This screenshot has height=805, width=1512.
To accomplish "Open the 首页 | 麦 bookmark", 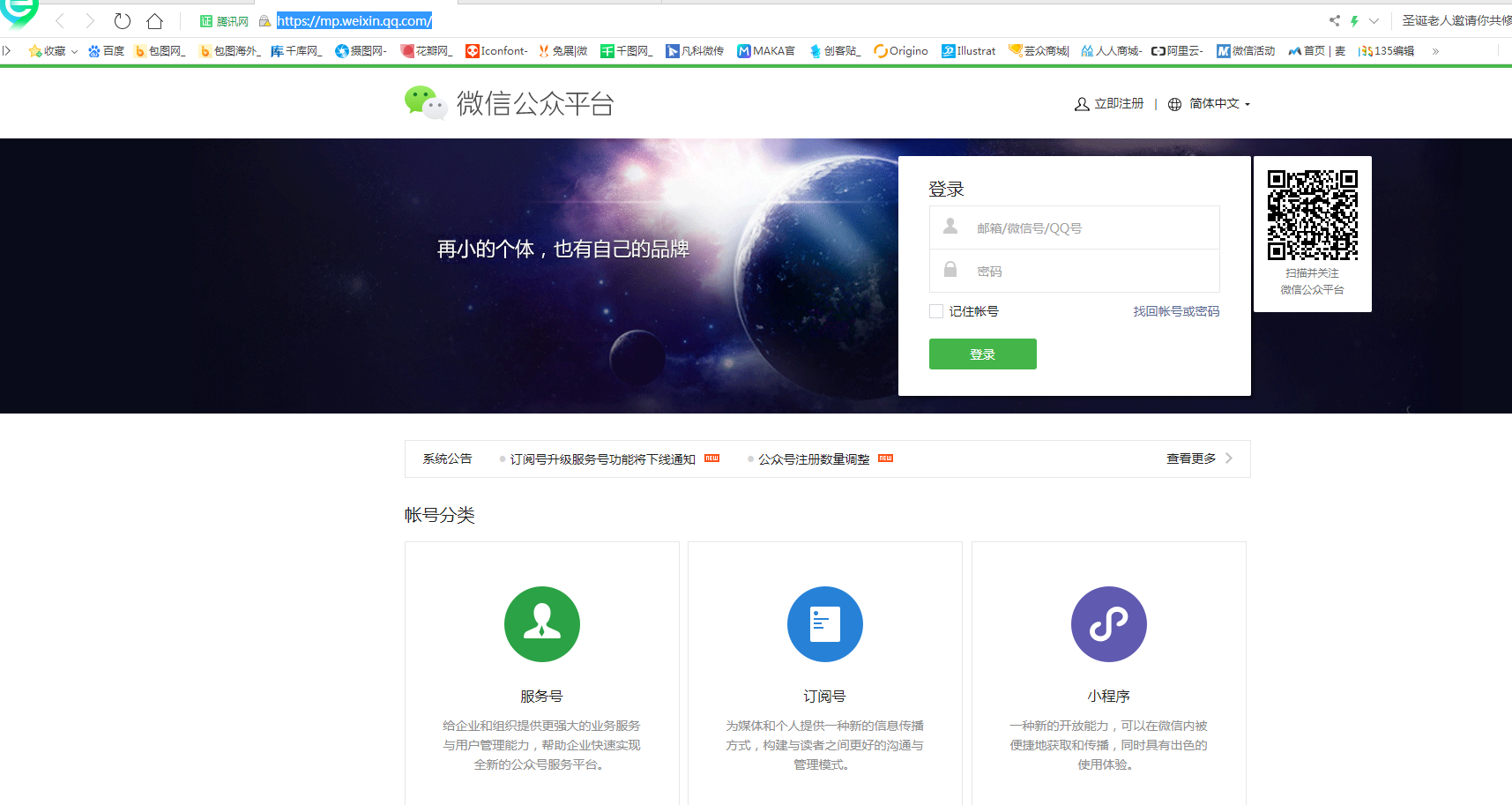I will [x=1317, y=51].
